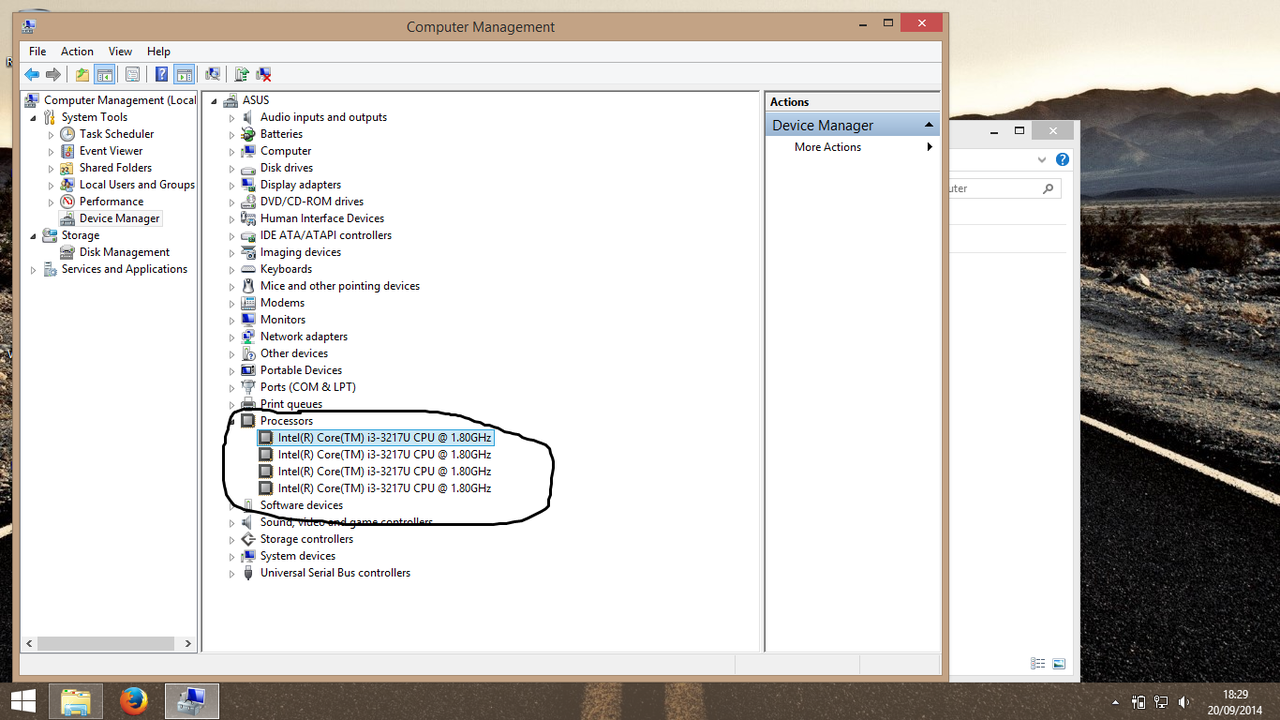Click Storage controllers category icon
Viewport: 1280px width, 720px height.
tap(248, 539)
